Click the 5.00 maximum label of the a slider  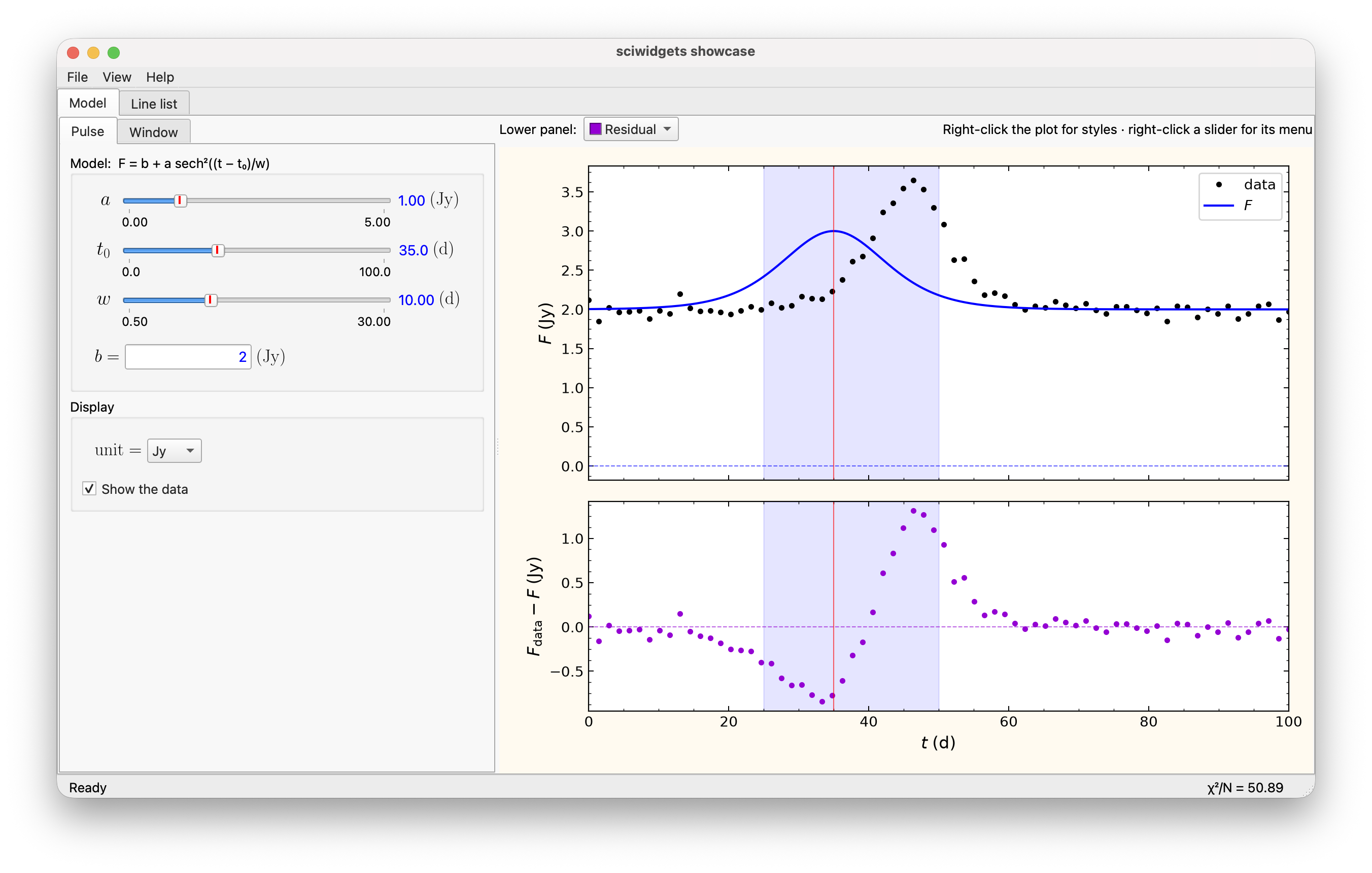click(x=377, y=222)
